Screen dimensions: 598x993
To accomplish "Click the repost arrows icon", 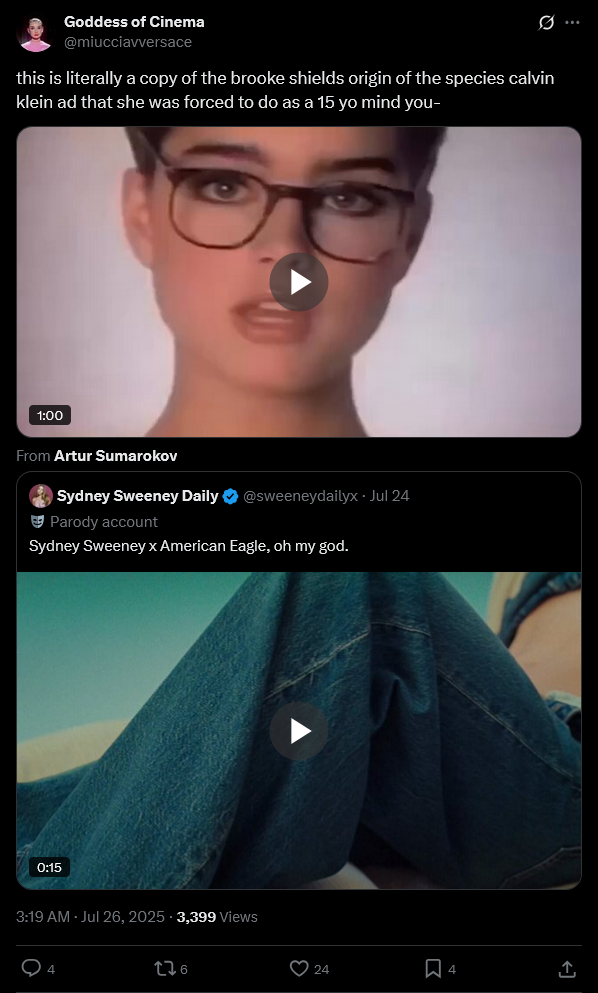I will click(x=163, y=968).
